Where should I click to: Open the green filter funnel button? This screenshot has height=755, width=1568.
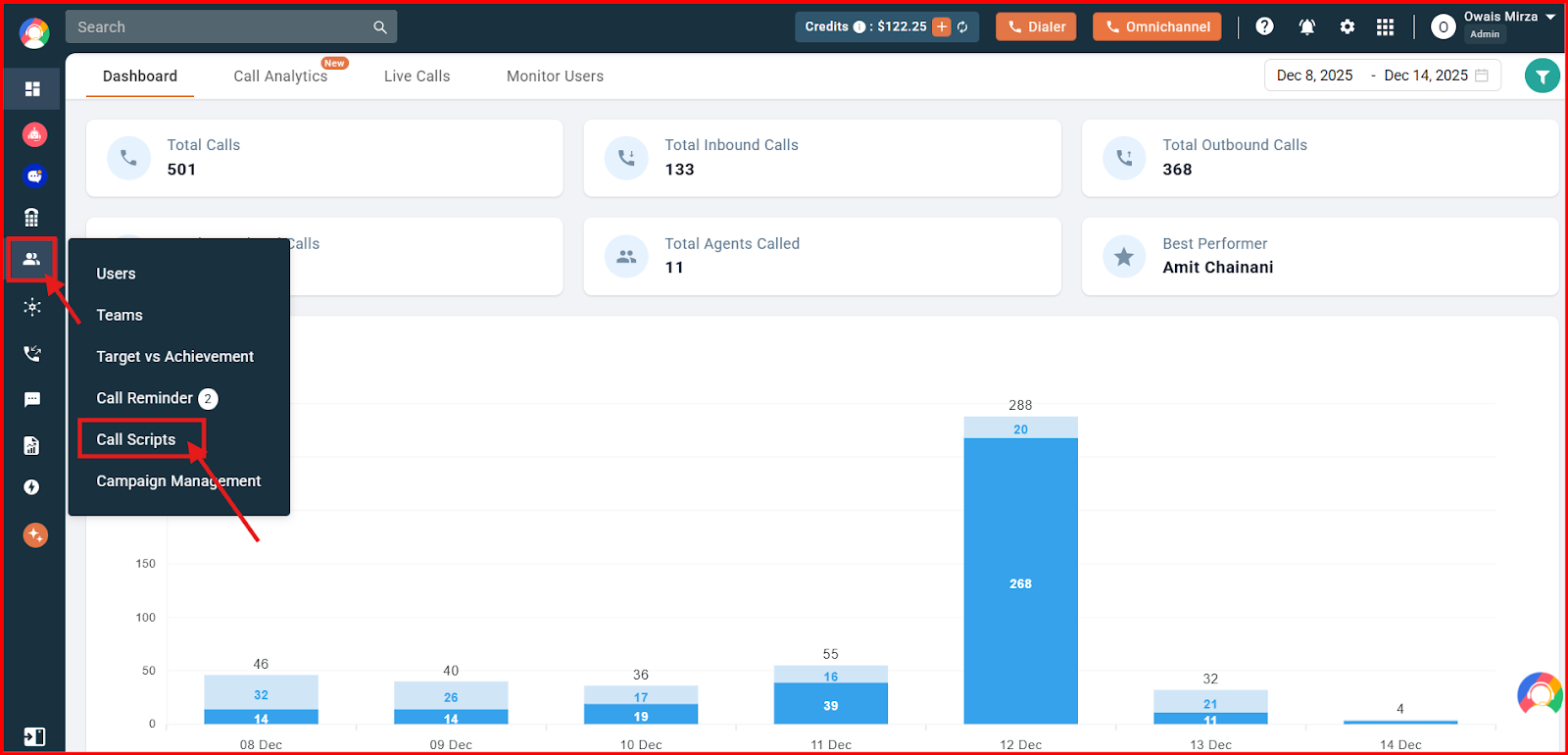click(1543, 75)
